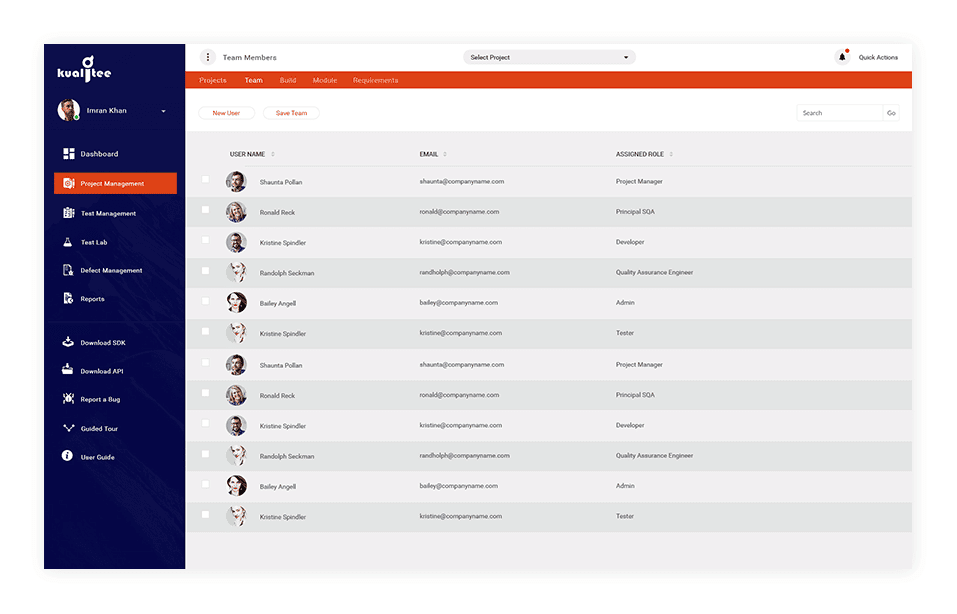Open the three-dot menu beside Team Members
Screen dimensions: 957x614
(208, 57)
